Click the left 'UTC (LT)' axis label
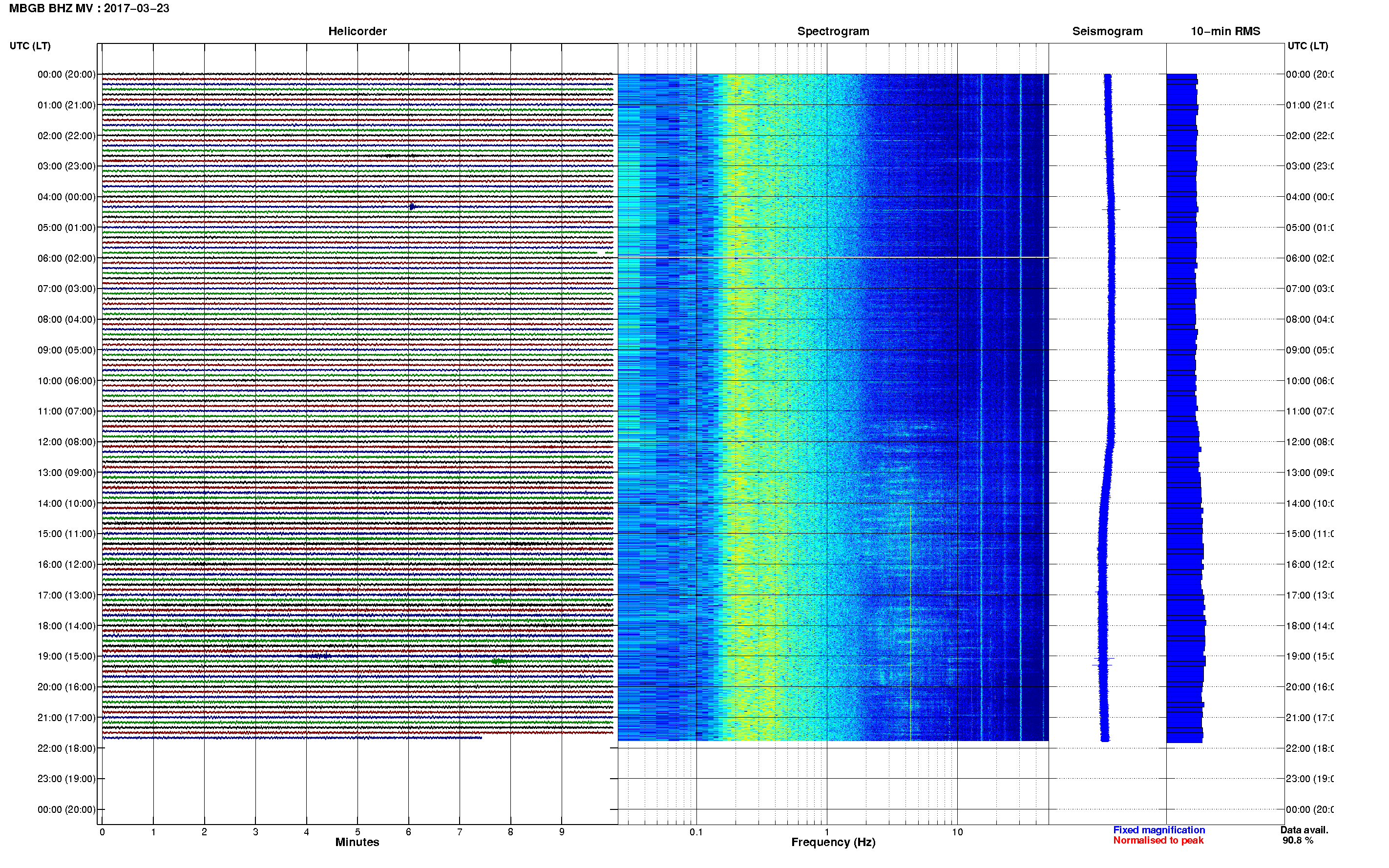 [30, 46]
